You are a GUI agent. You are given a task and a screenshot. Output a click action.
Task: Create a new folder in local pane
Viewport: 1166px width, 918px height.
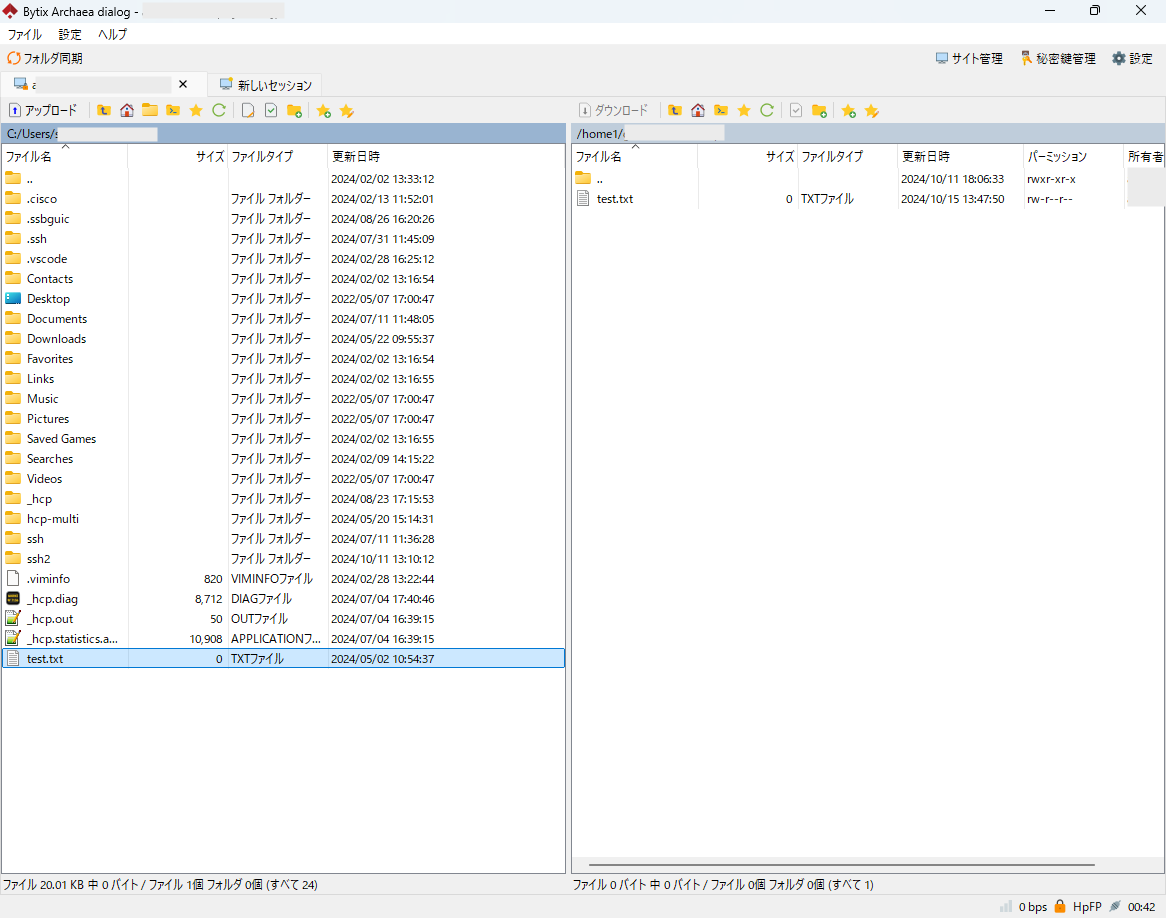tap(294, 110)
